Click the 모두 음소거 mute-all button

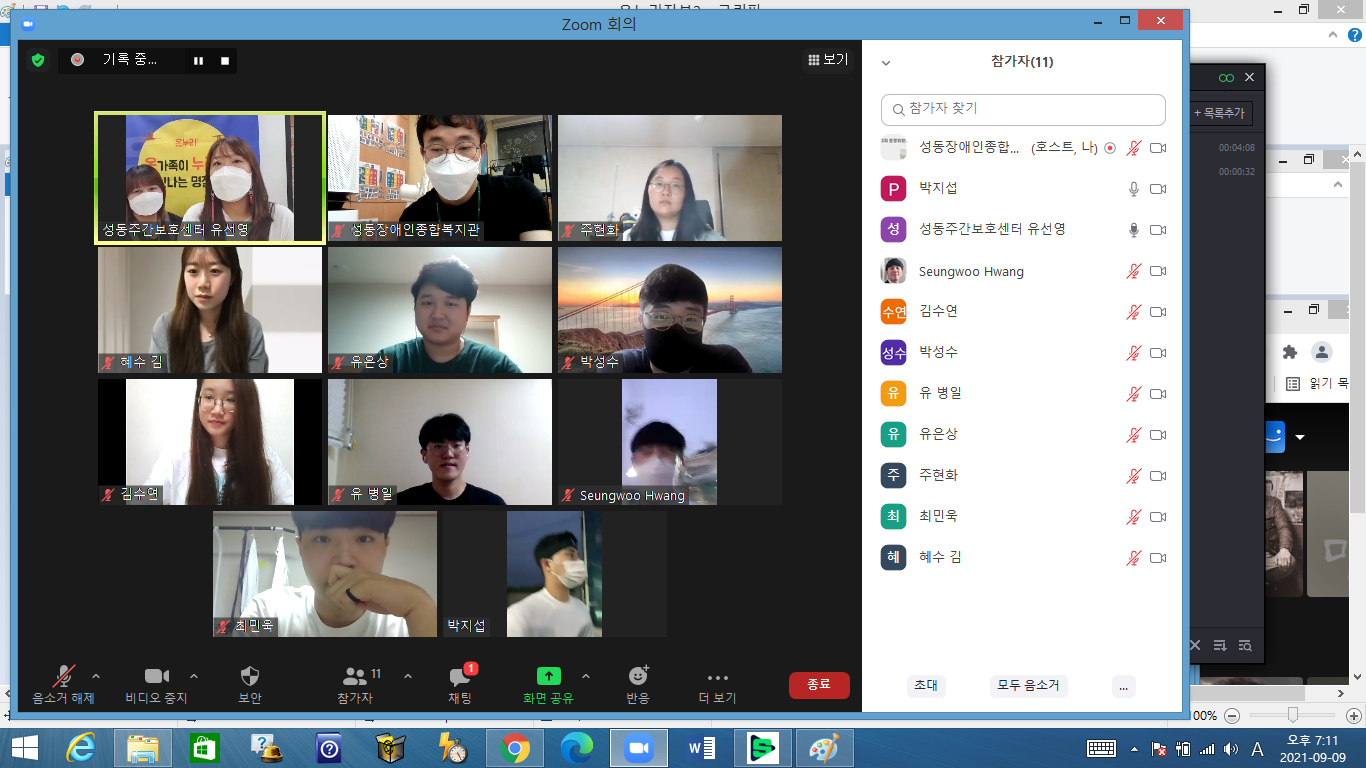pos(1029,686)
